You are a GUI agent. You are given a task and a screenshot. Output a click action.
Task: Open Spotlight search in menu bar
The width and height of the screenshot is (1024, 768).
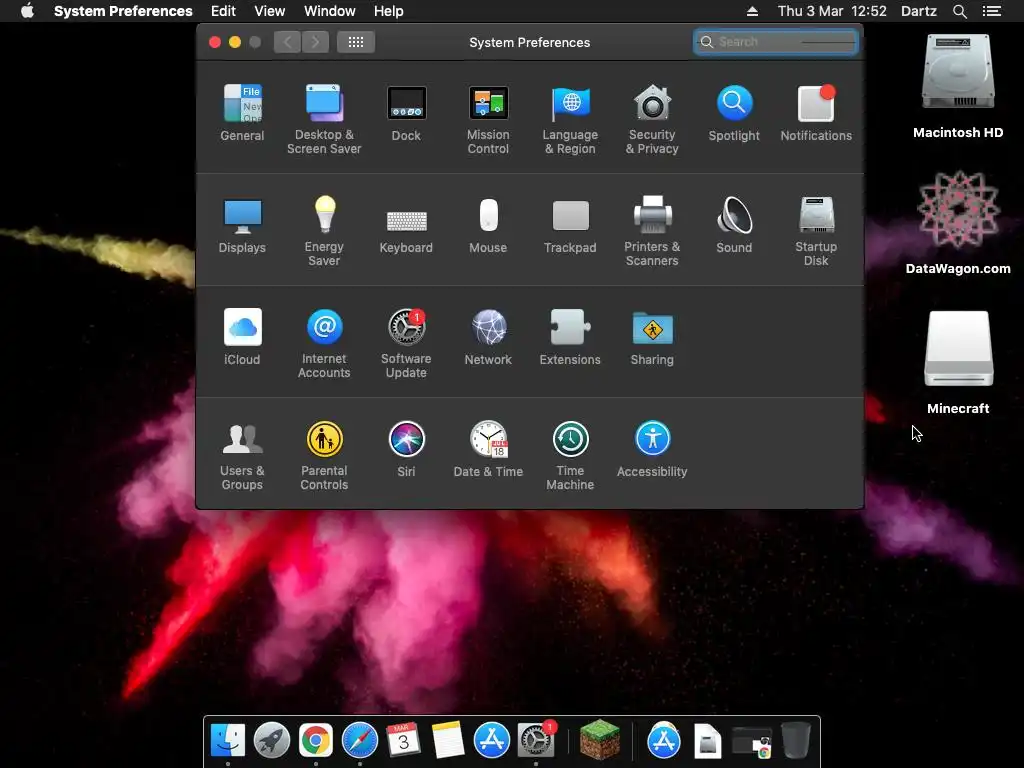tap(960, 11)
